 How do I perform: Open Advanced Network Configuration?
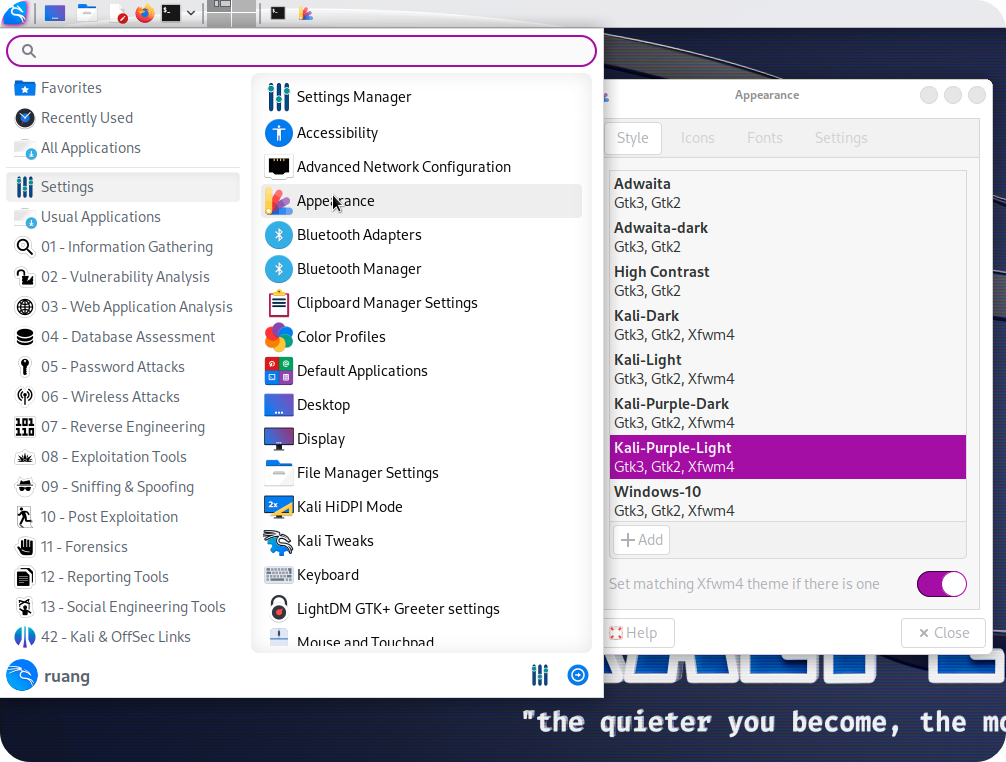(x=422, y=167)
